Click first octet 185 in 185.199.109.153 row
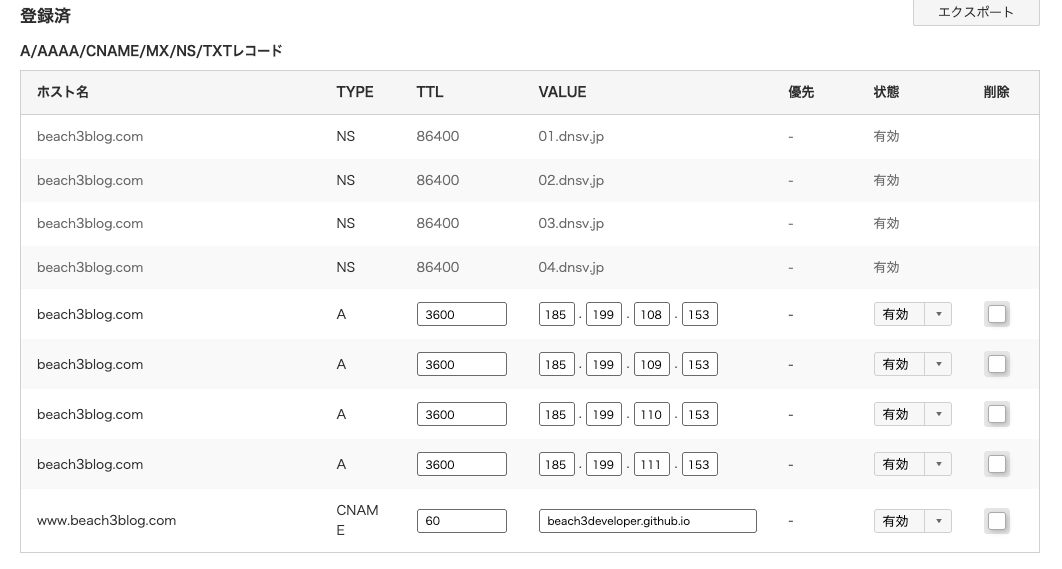The image size is (1062, 569). pos(555,364)
